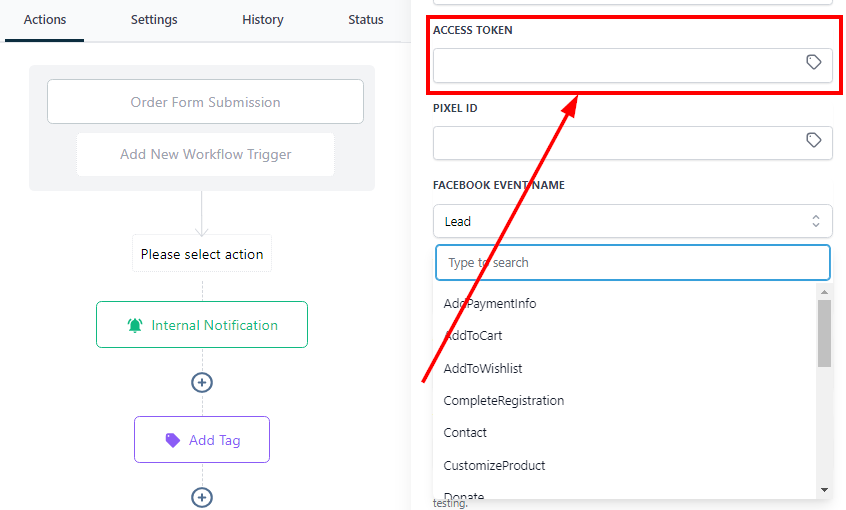Select CompleteRegistration event option
The width and height of the screenshot is (846, 510).
click(x=504, y=401)
